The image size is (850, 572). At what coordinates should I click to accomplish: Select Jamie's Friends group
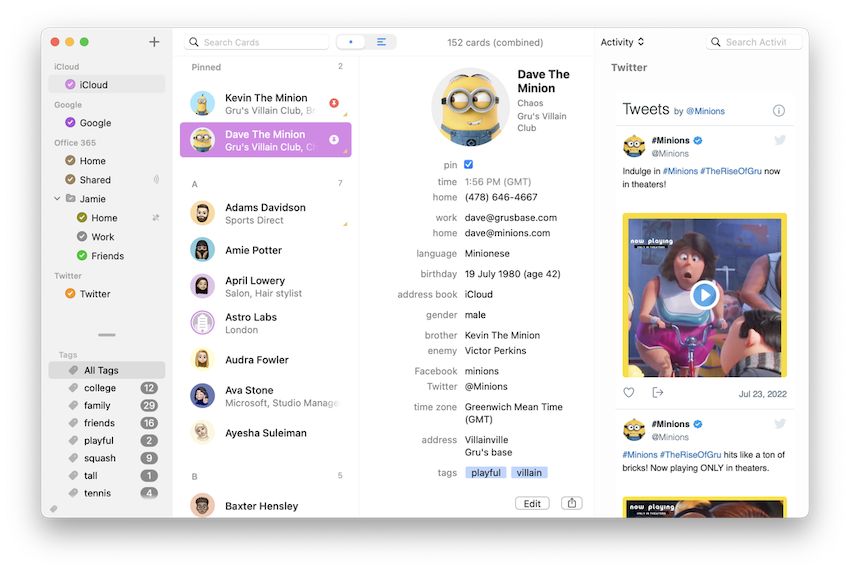[107, 255]
